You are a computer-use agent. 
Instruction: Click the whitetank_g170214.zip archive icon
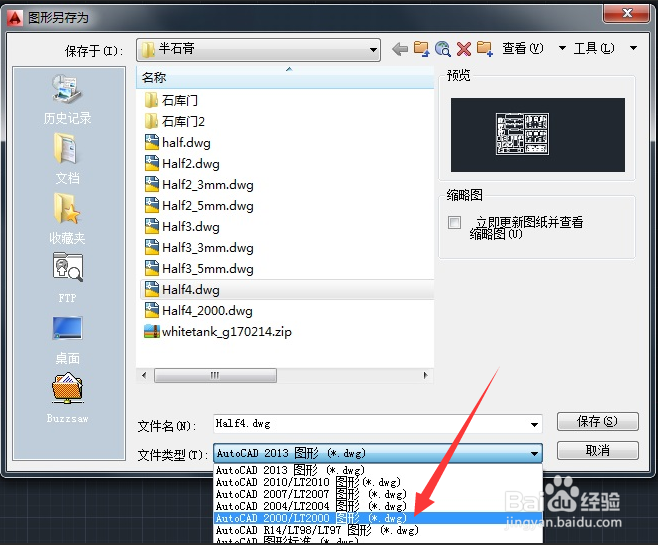(151, 331)
